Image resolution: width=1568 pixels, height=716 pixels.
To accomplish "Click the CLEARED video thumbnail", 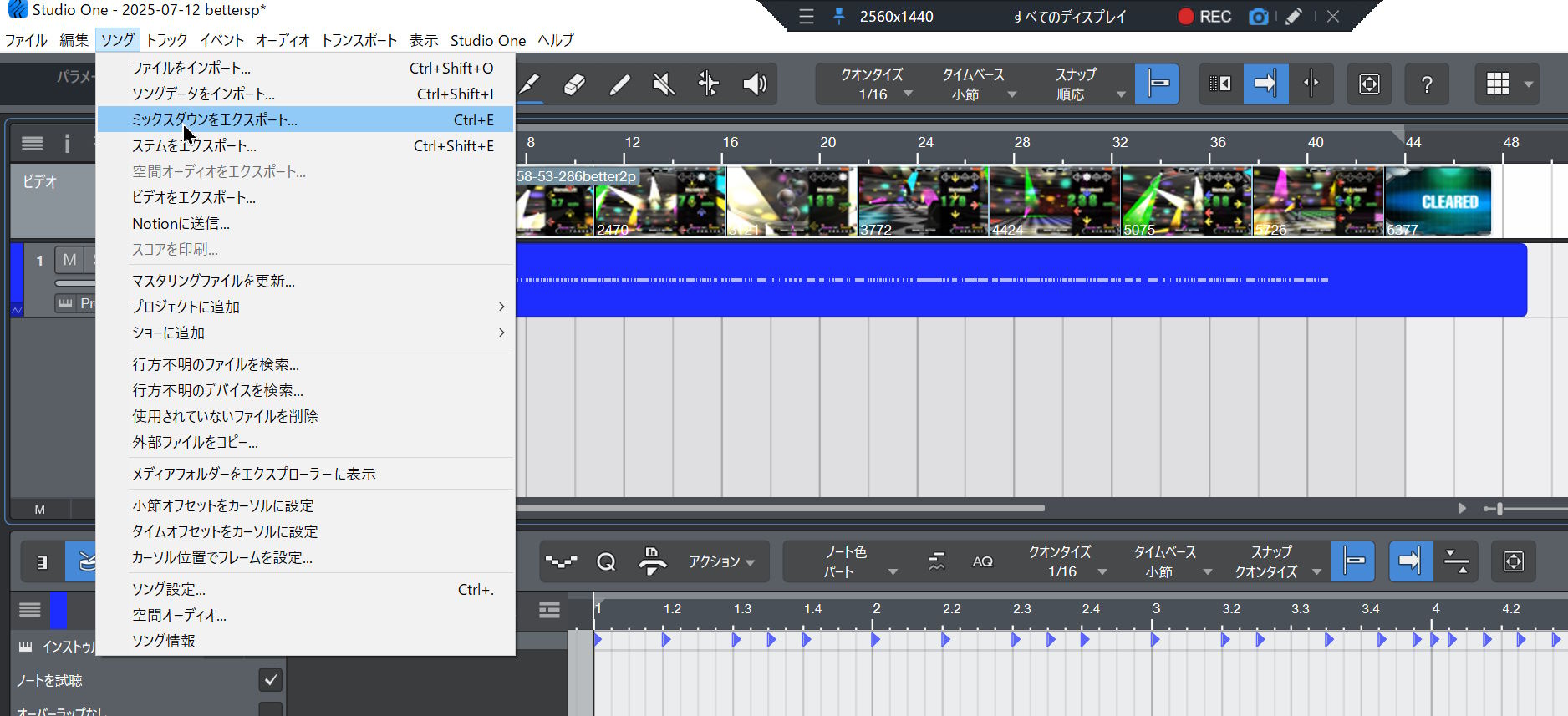I will [x=1438, y=201].
